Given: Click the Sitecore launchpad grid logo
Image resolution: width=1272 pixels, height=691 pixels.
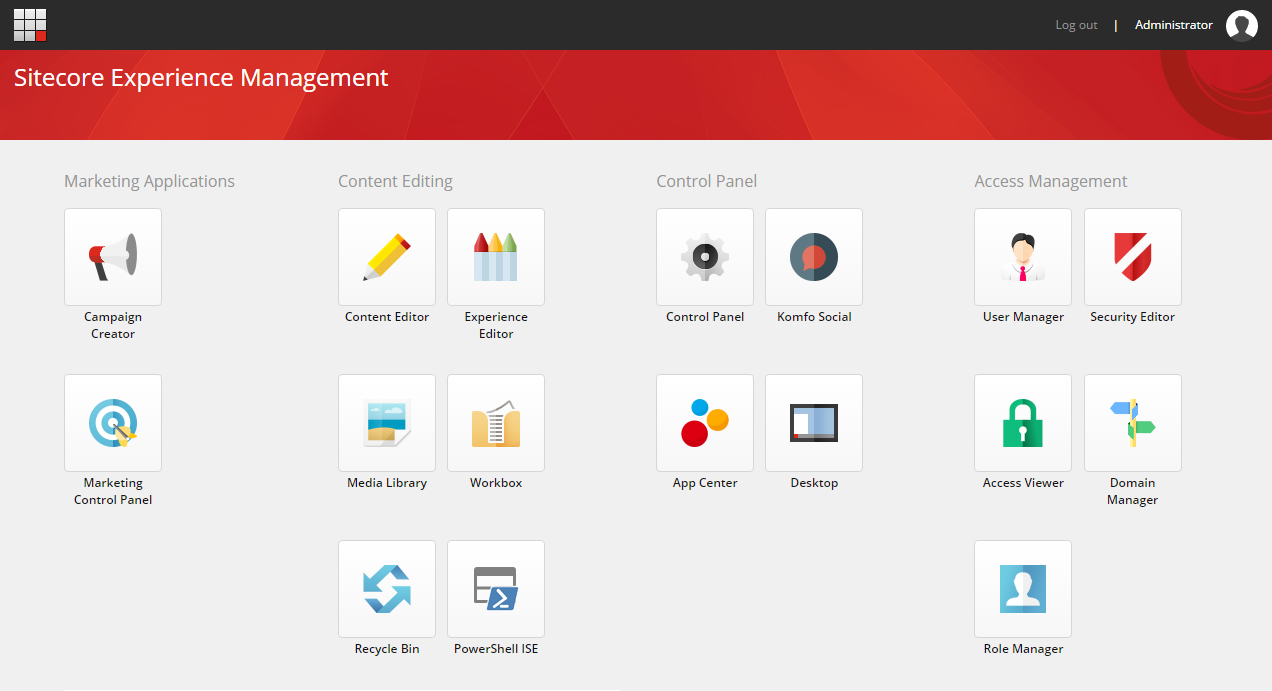Looking at the screenshot, I should [x=30, y=25].
